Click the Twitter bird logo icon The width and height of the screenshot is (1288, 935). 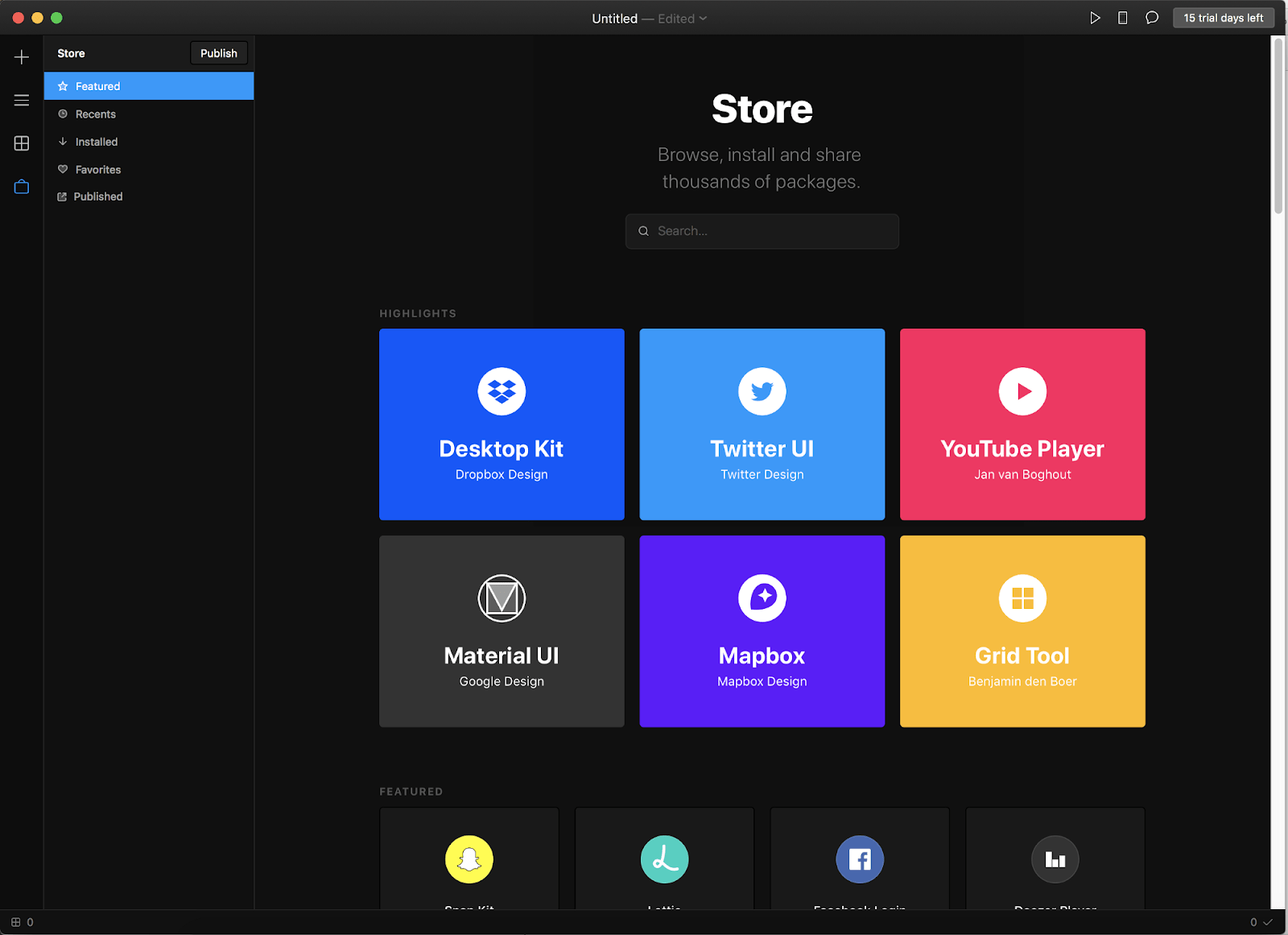coord(762,391)
